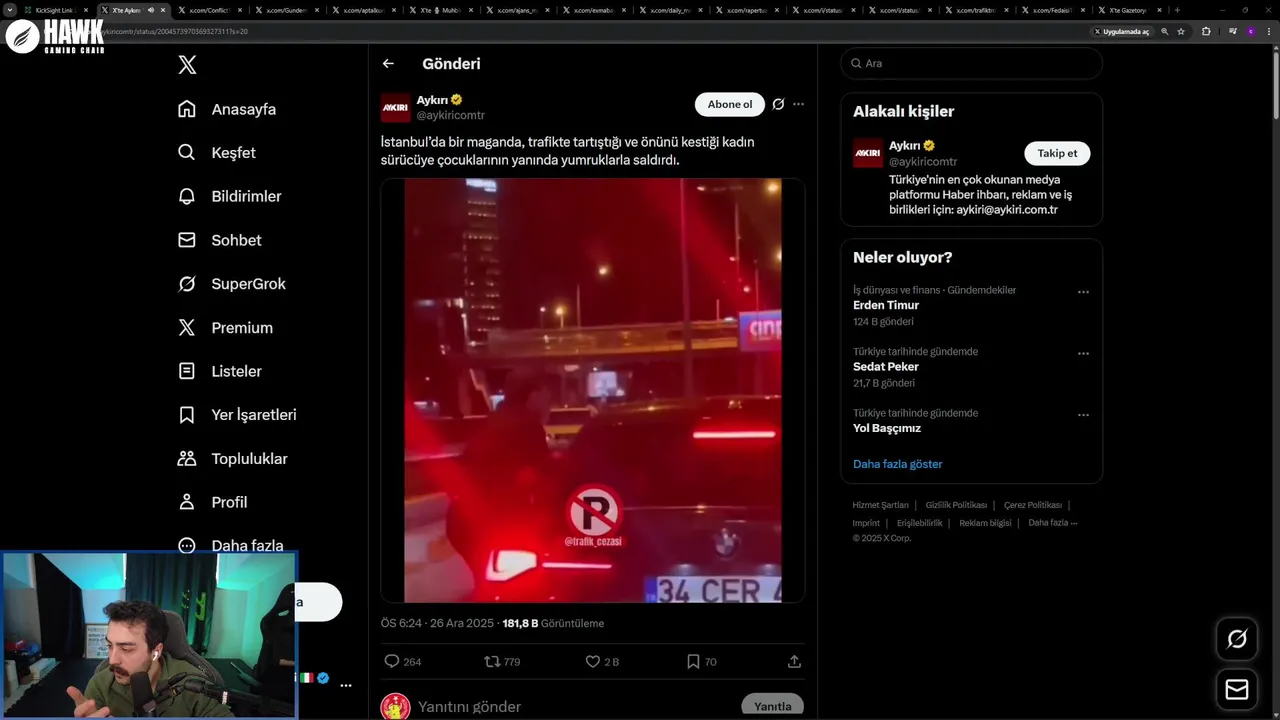This screenshot has height=720, width=1280.
Task: Click the share icon under post
Action: [794, 661]
